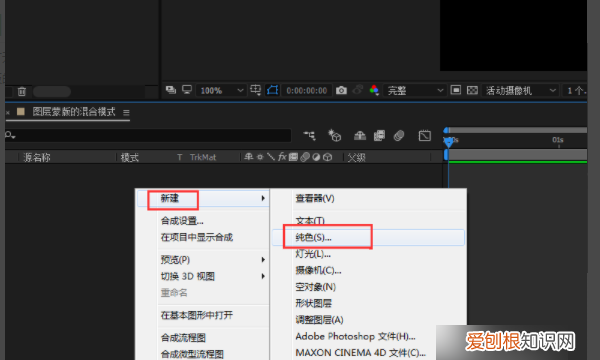Click shy switch column header icon
The height and width of the screenshot is (360, 600).
click(249, 157)
